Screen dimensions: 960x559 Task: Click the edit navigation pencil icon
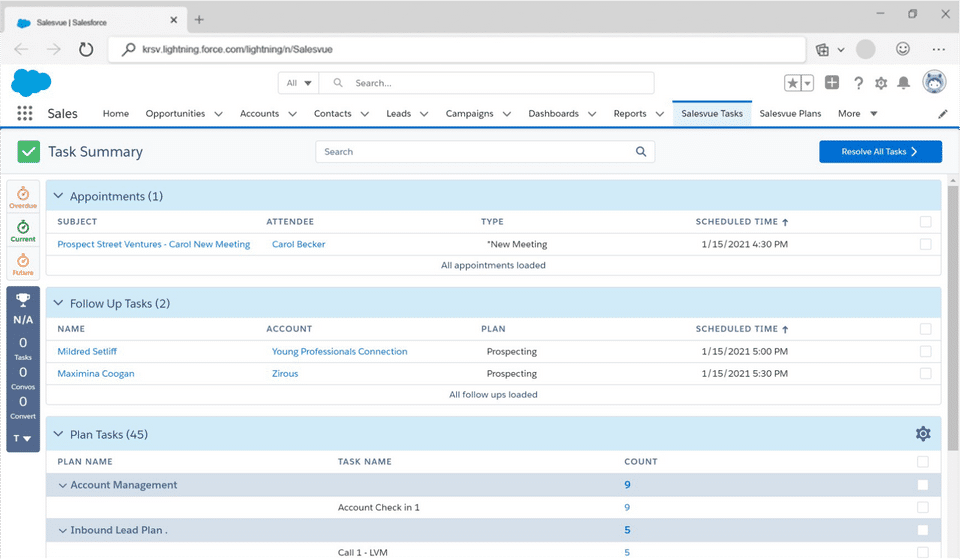pyautogui.click(x=942, y=114)
